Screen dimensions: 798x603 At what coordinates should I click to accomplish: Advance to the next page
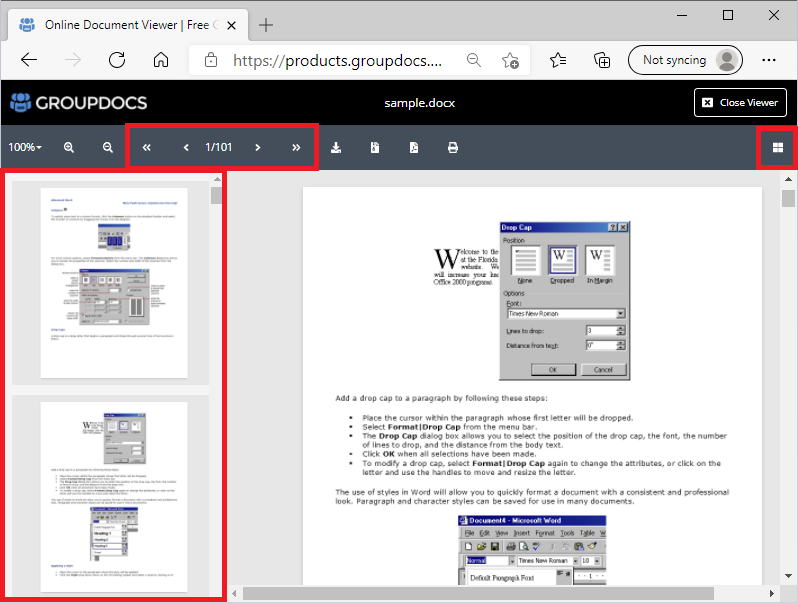[258, 147]
